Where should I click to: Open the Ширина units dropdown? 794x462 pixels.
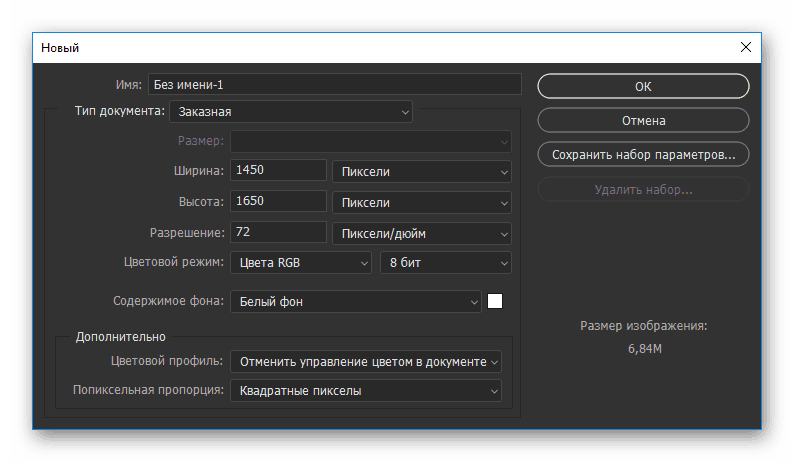(421, 172)
